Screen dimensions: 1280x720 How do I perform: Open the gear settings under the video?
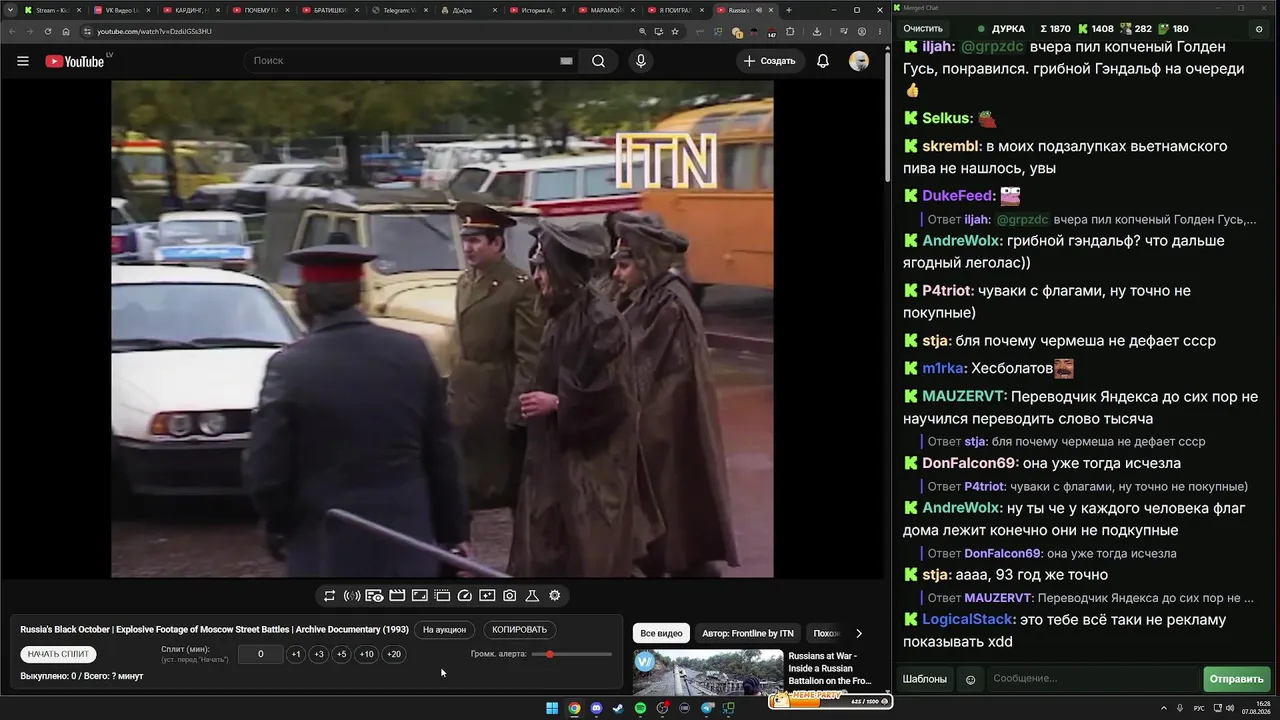coord(555,595)
